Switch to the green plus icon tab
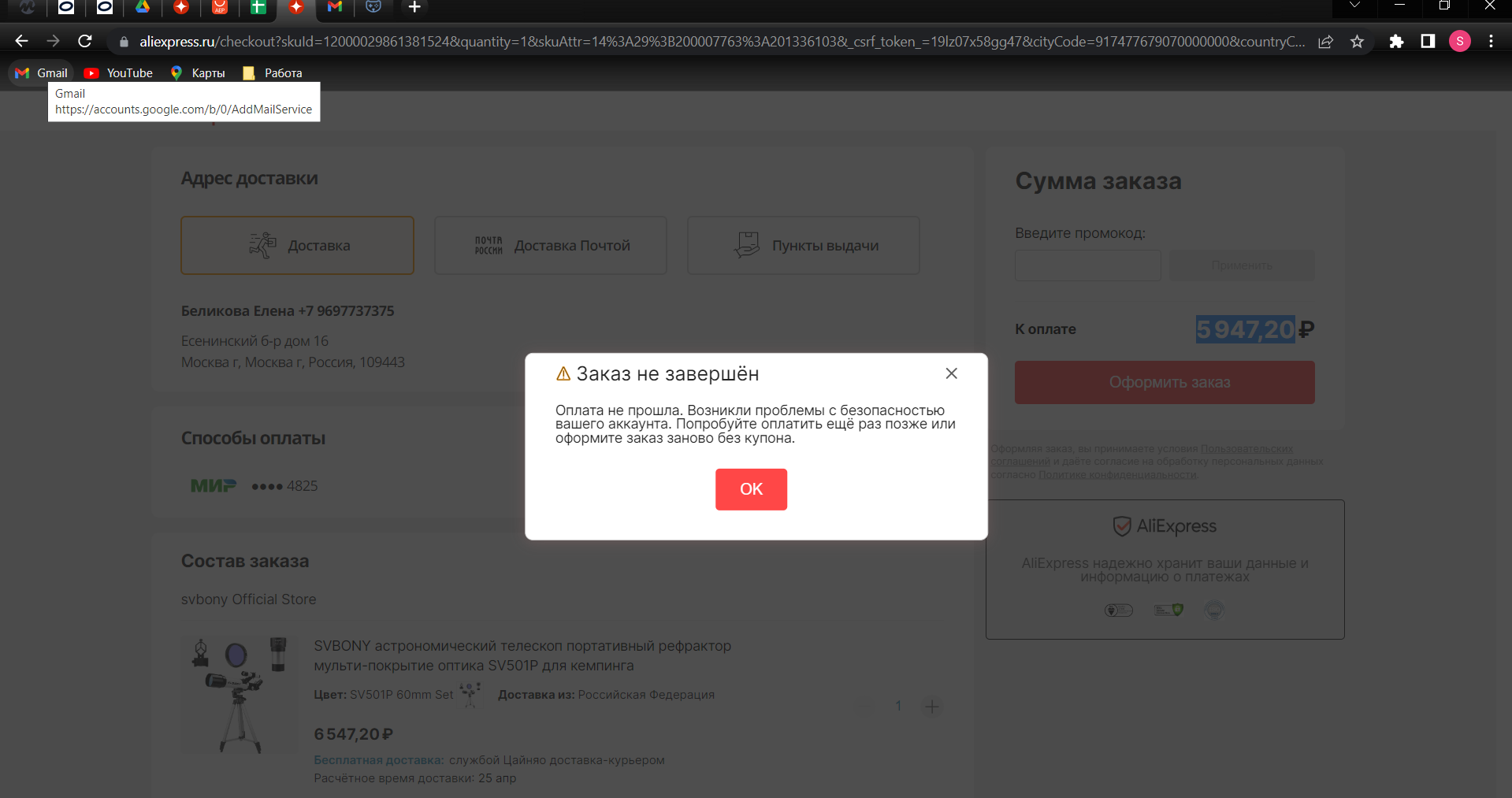 pos(258,7)
